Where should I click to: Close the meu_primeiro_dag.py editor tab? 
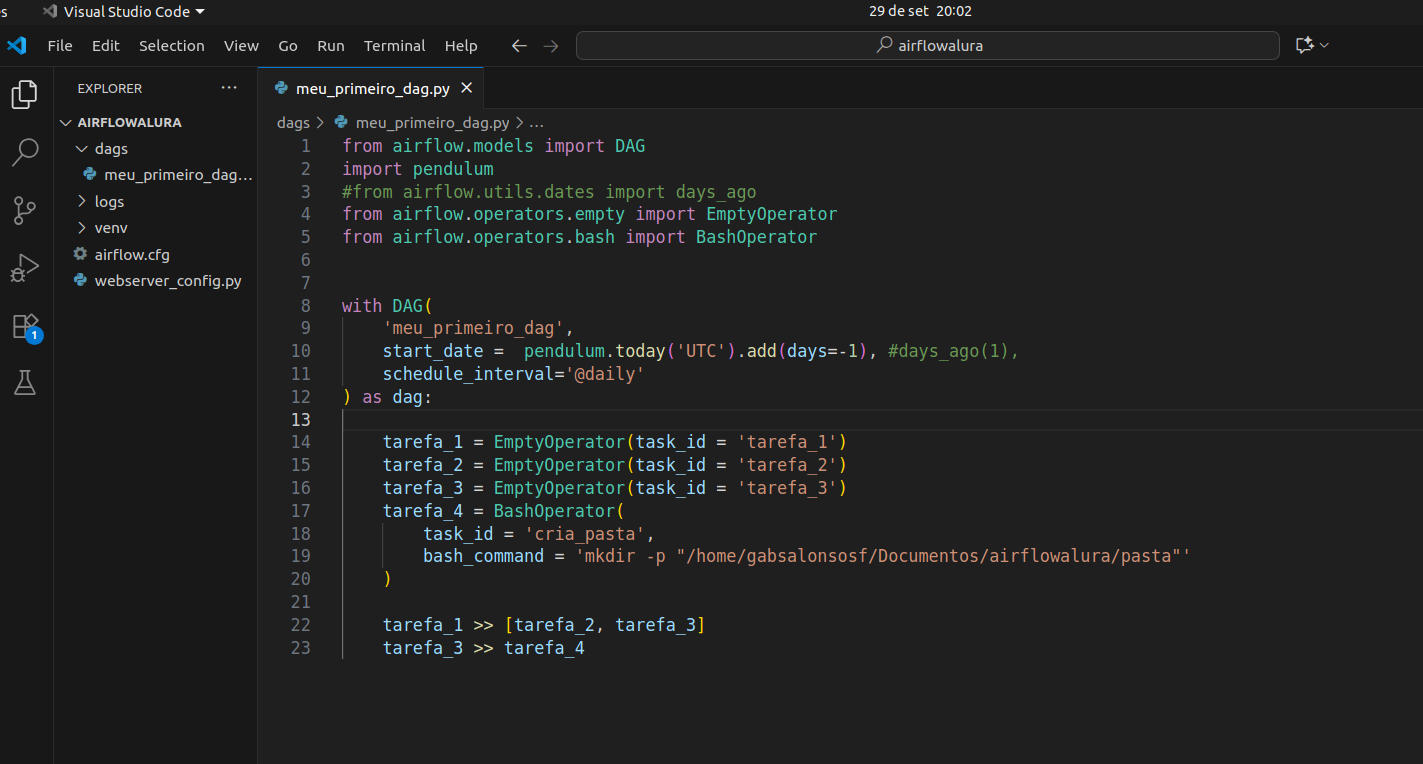[x=466, y=89]
